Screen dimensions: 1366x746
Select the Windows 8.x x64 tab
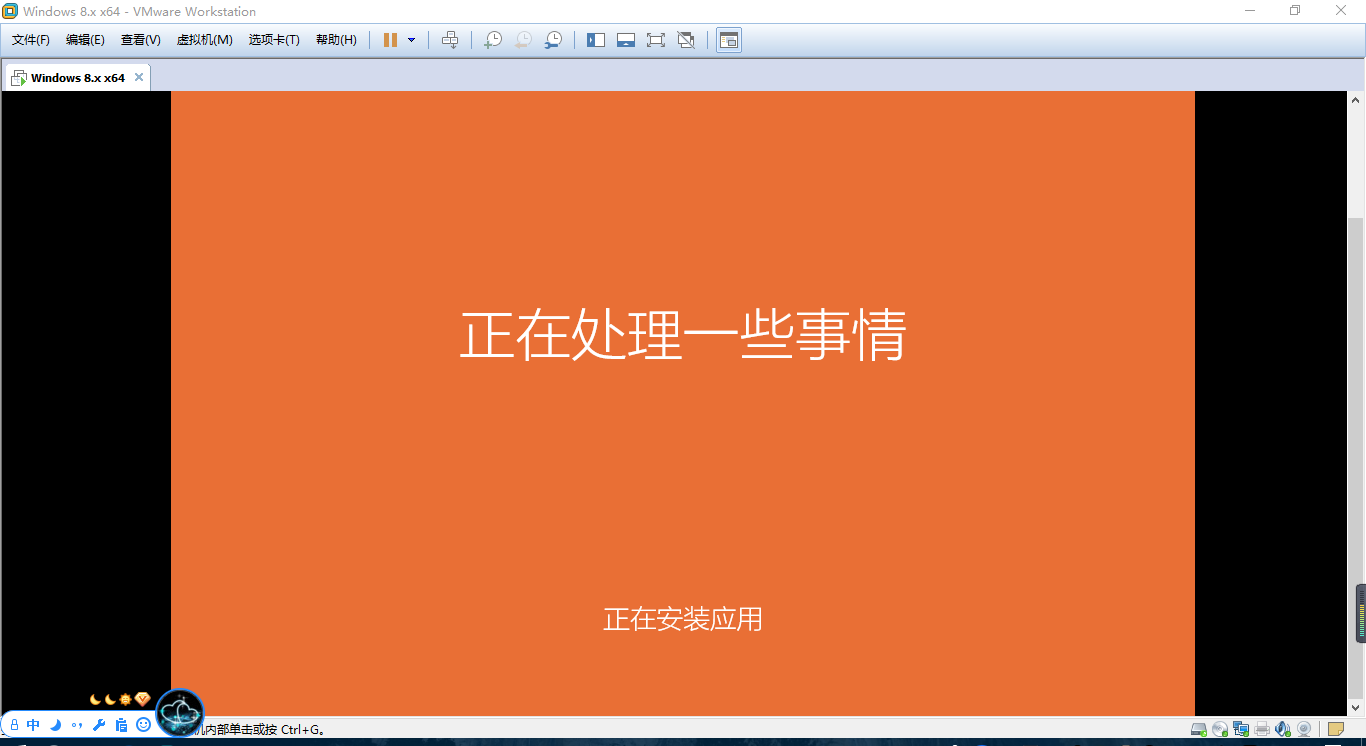pyautogui.click(x=77, y=77)
